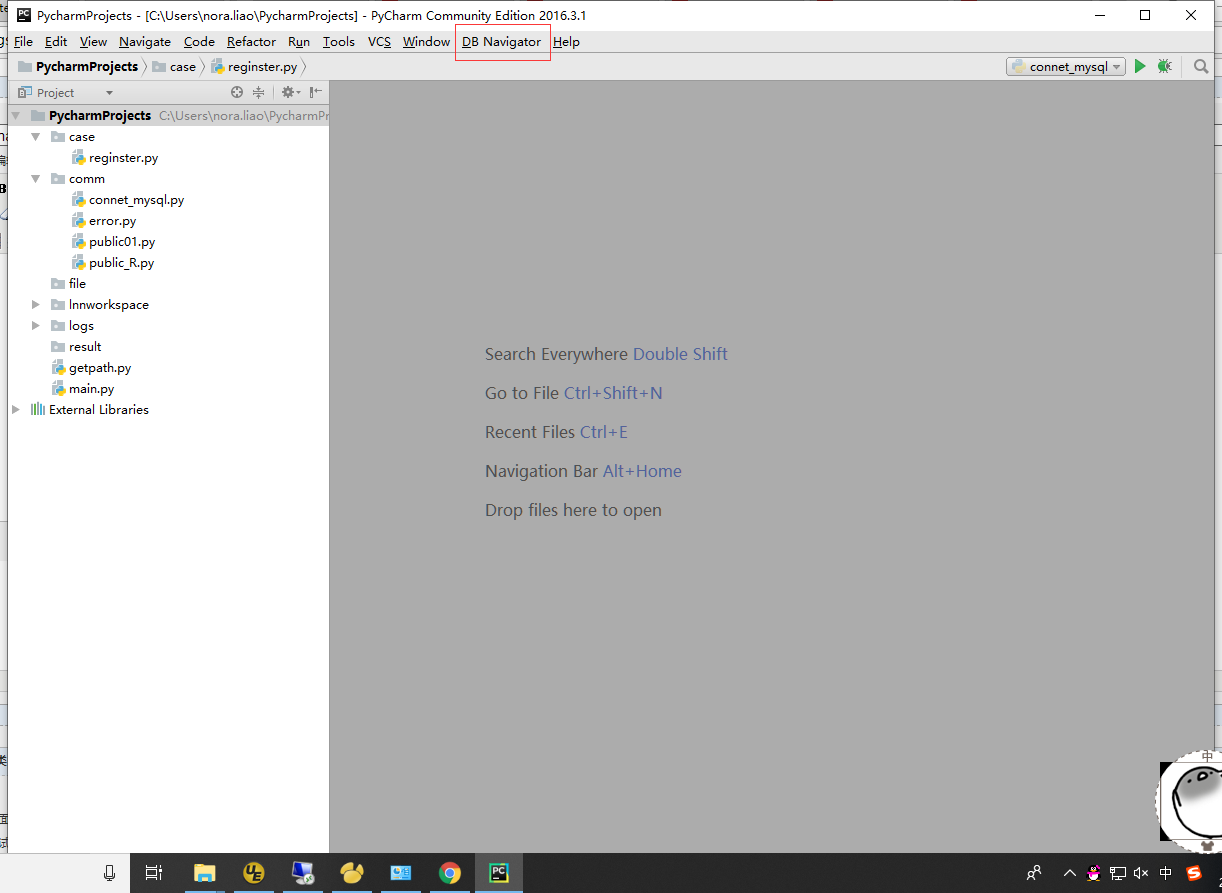Open PyCharm taskbar icon
The image size is (1222, 893).
(498, 873)
